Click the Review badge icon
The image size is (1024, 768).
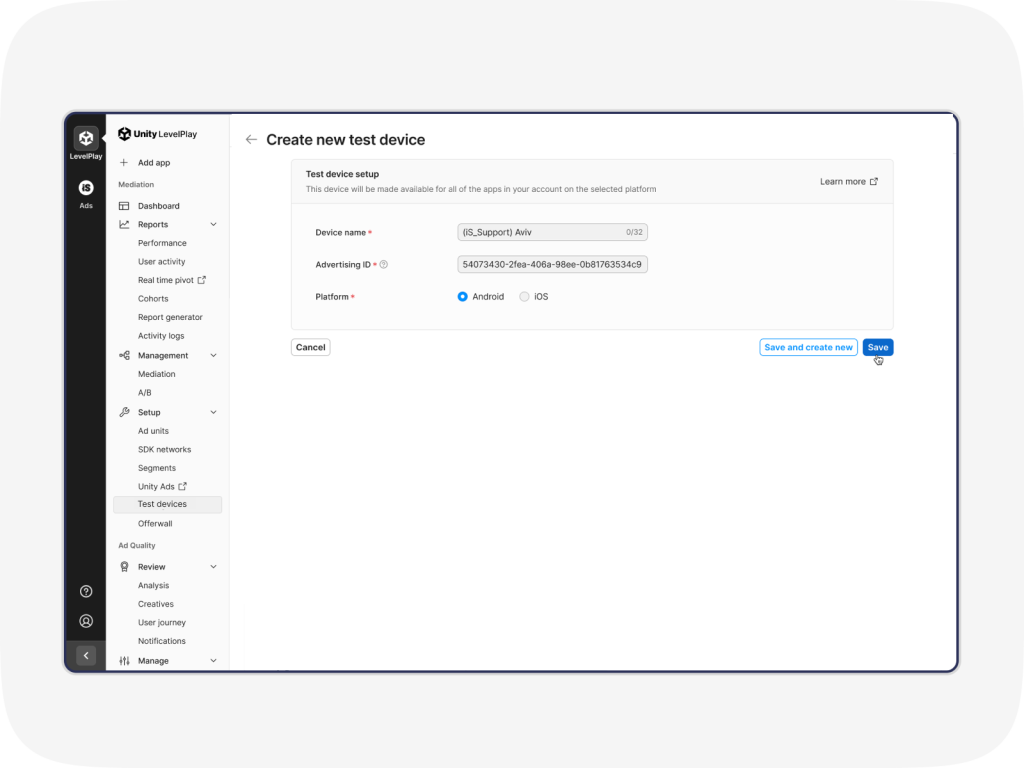click(122, 566)
